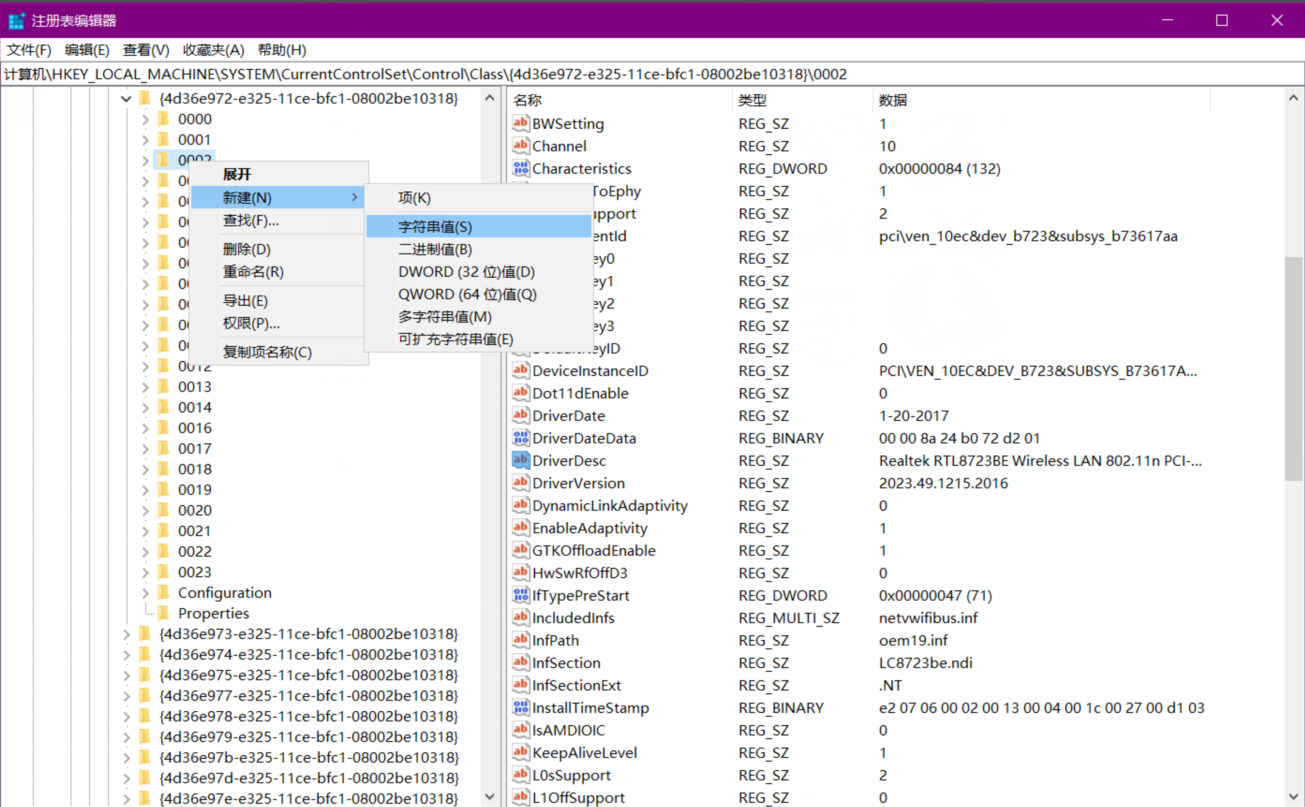Click the icon beside InfSection

(x=520, y=663)
